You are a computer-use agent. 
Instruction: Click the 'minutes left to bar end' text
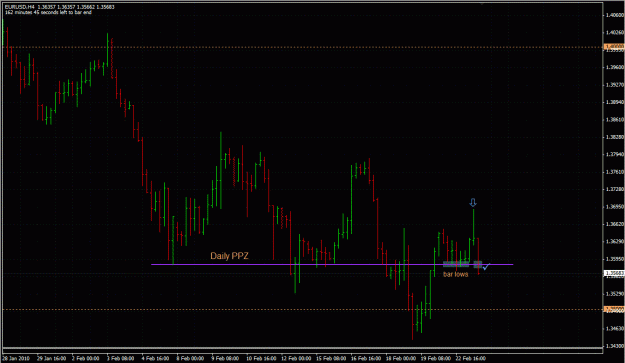click(48, 12)
